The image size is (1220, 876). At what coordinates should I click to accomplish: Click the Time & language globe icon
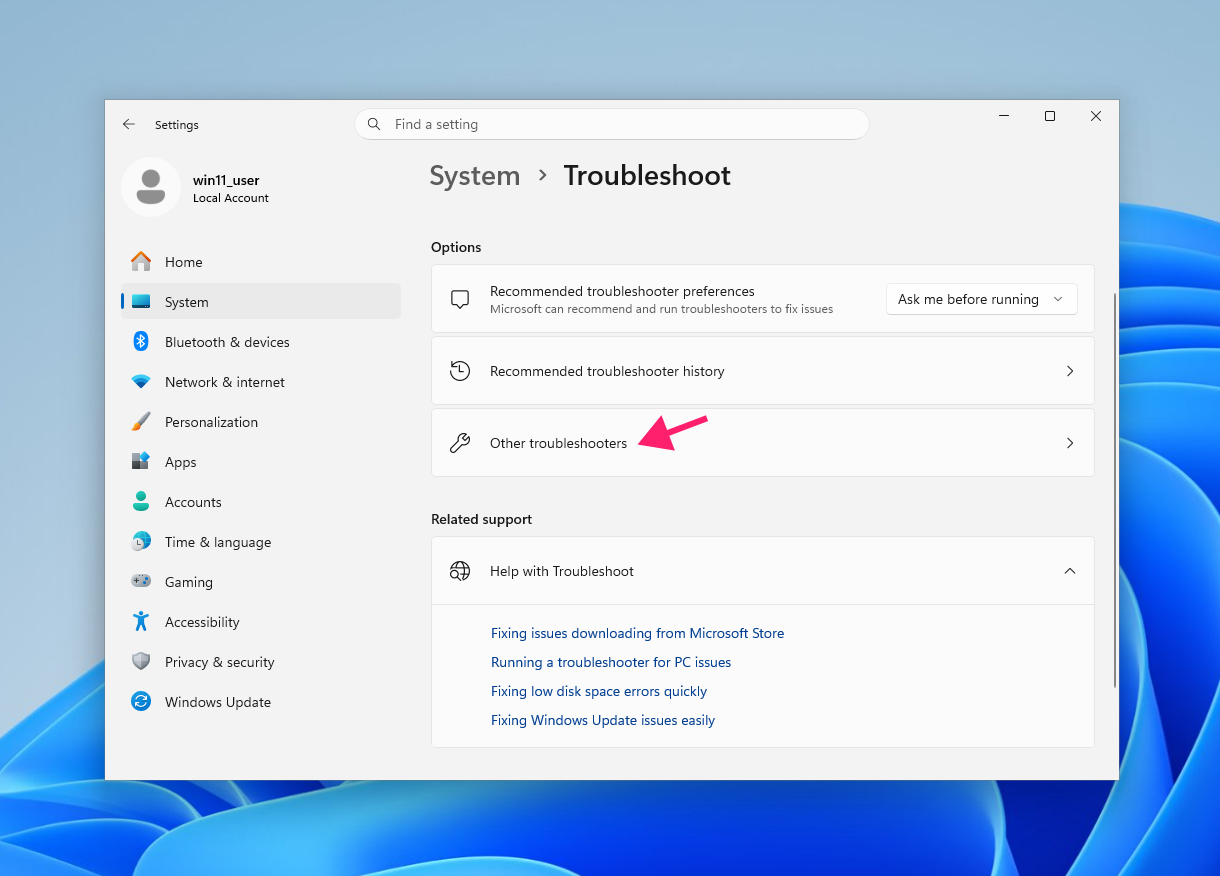click(141, 541)
